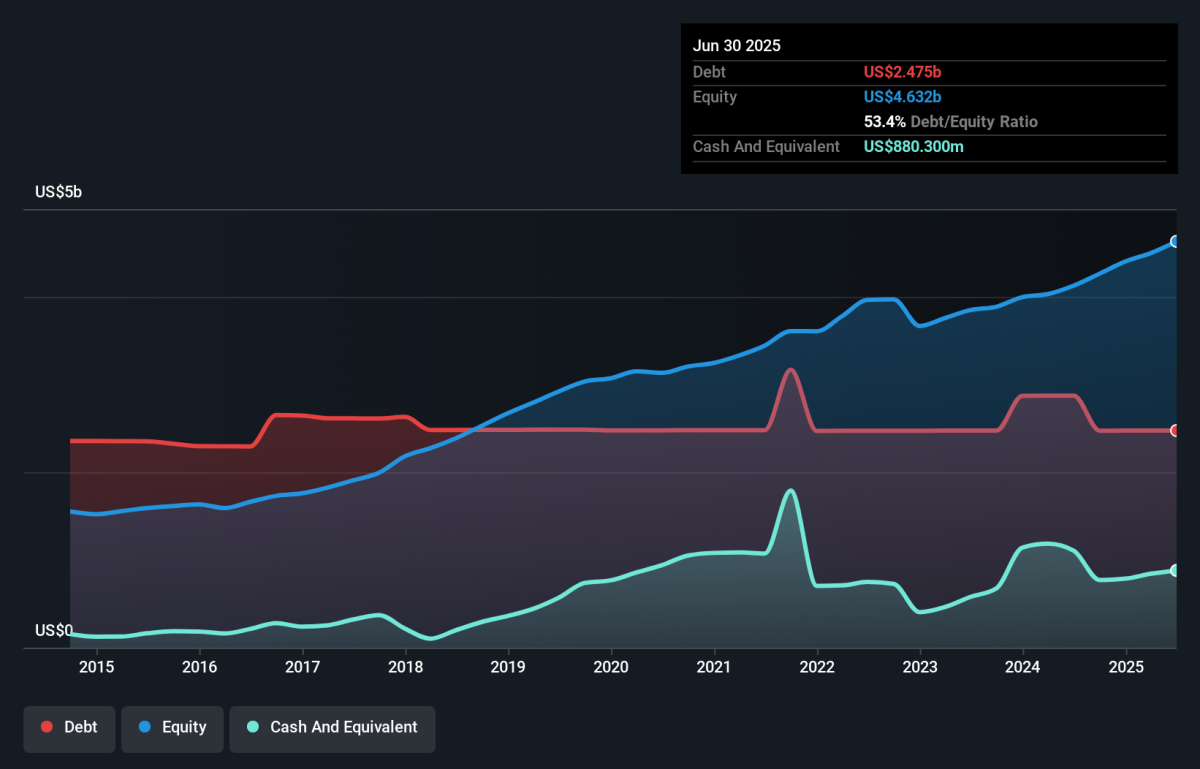The height and width of the screenshot is (769, 1200).
Task: Click the 53.4% Debt/Equity Ratio text
Action: point(951,122)
